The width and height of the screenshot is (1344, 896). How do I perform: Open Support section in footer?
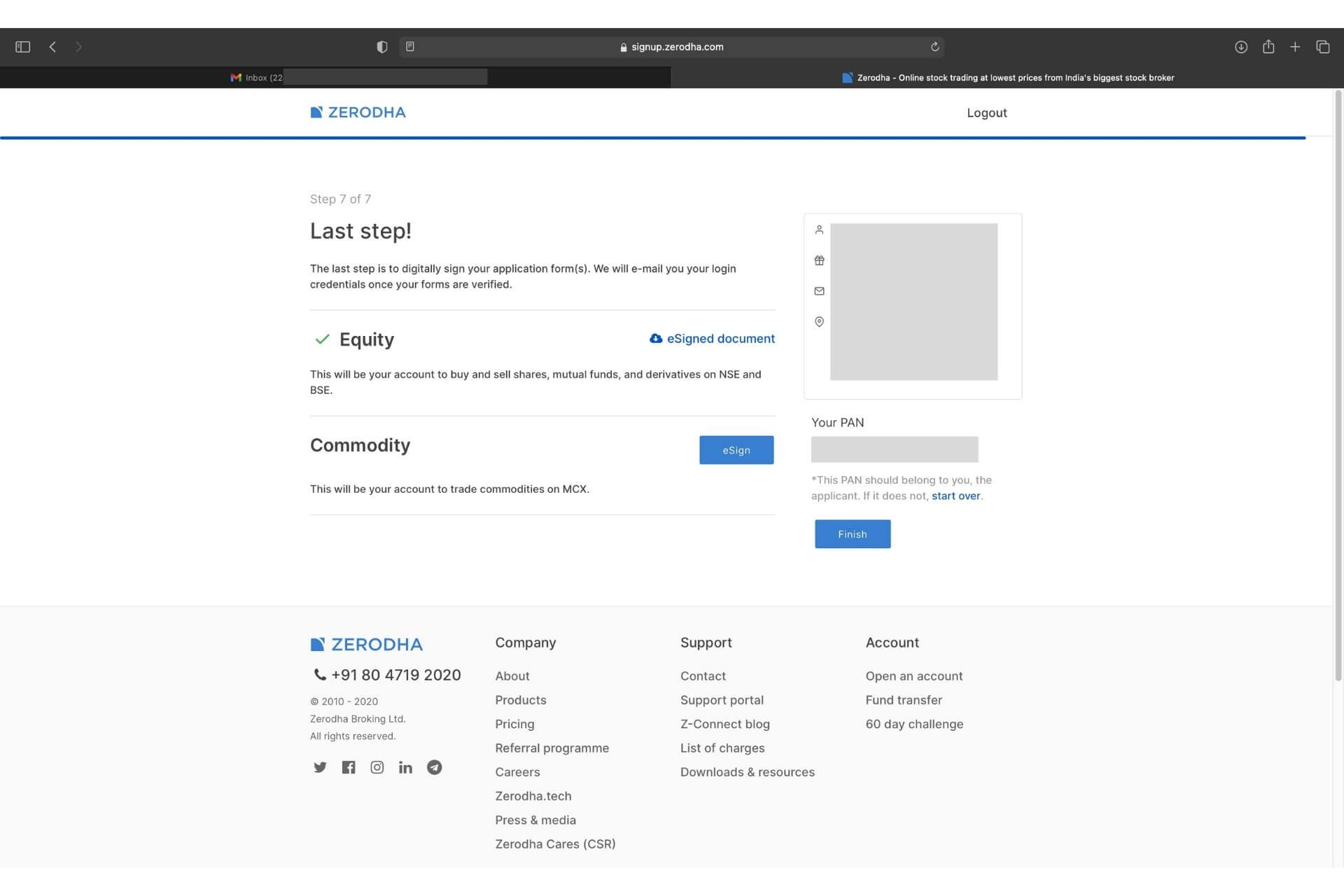(x=706, y=641)
